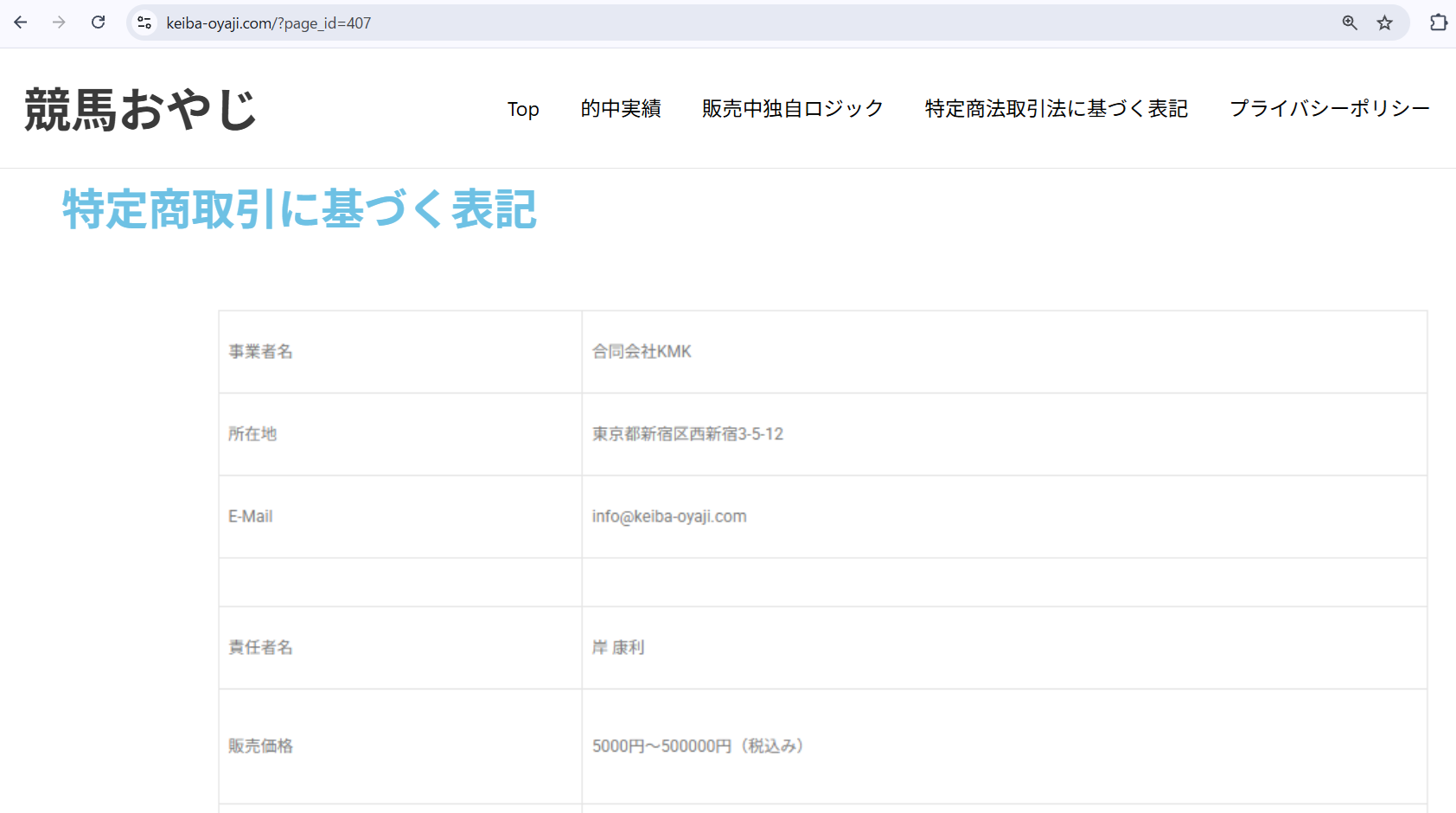Click the 5000円～500000円 price cell
This screenshot has width=1456, height=813.
[x=697, y=746]
